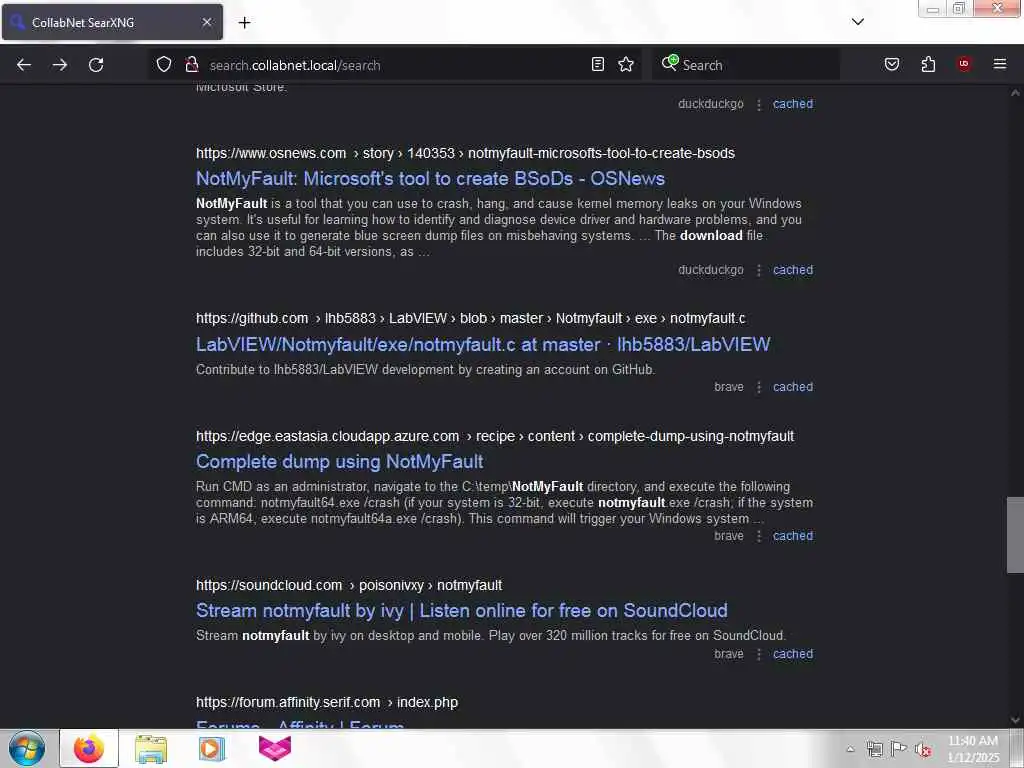Go forward to next page

point(60,65)
